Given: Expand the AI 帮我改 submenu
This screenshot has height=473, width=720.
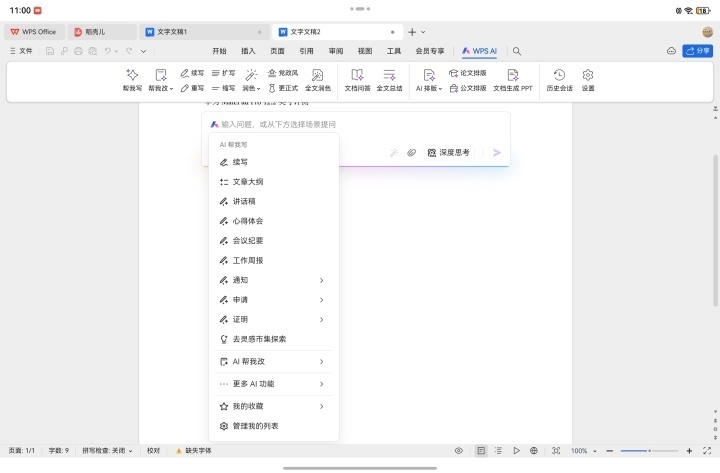Looking at the screenshot, I should coord(274,361).
